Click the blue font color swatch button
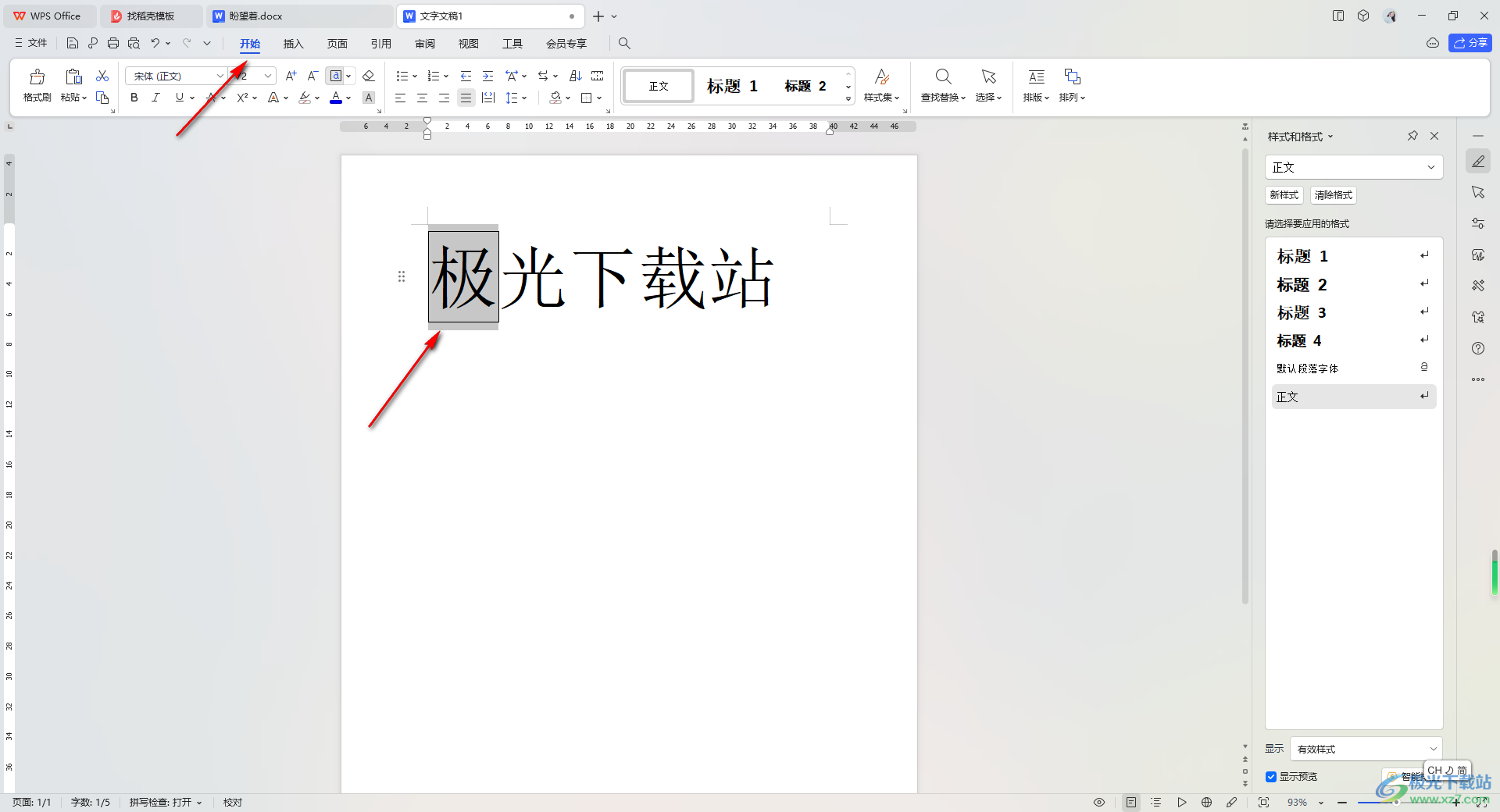1500x812 pixels. (336, 98)
